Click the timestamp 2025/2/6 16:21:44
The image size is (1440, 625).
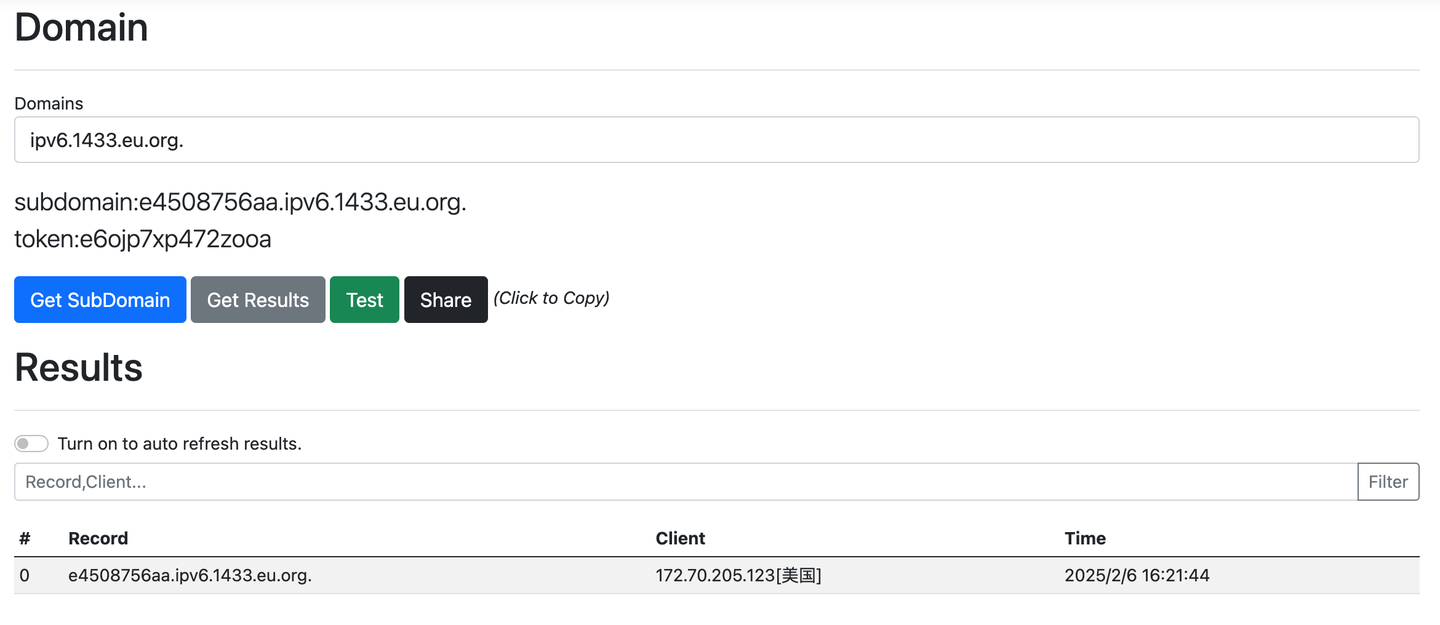point(1137,576)
